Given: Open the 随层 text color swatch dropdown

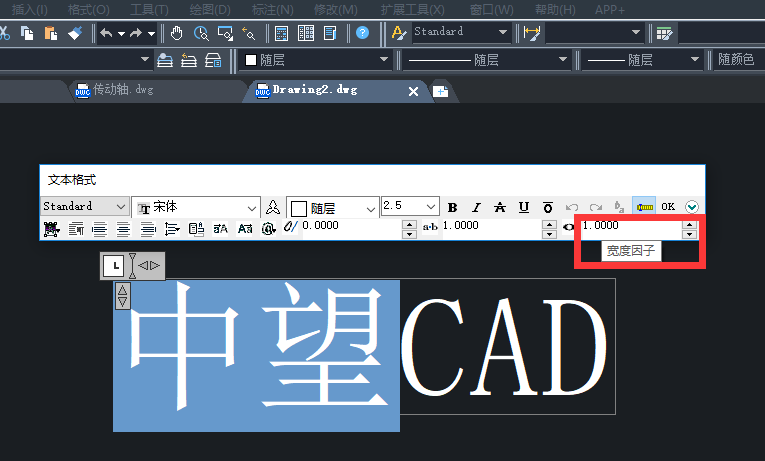Looking at the screenshot, I should point(333,207).
